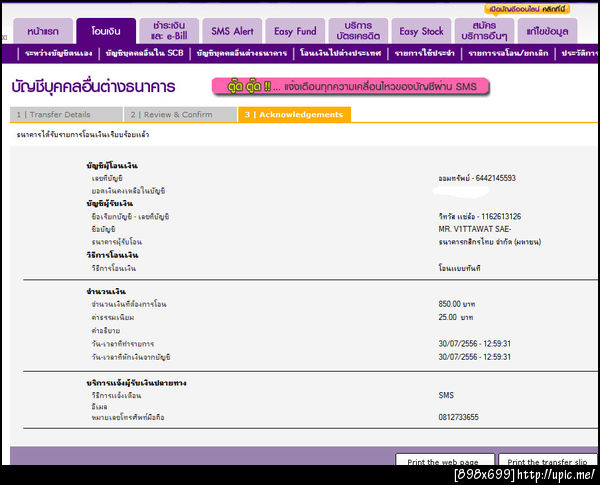Click the ยอดเงินคงเหลือในบัญชี label

128,191
